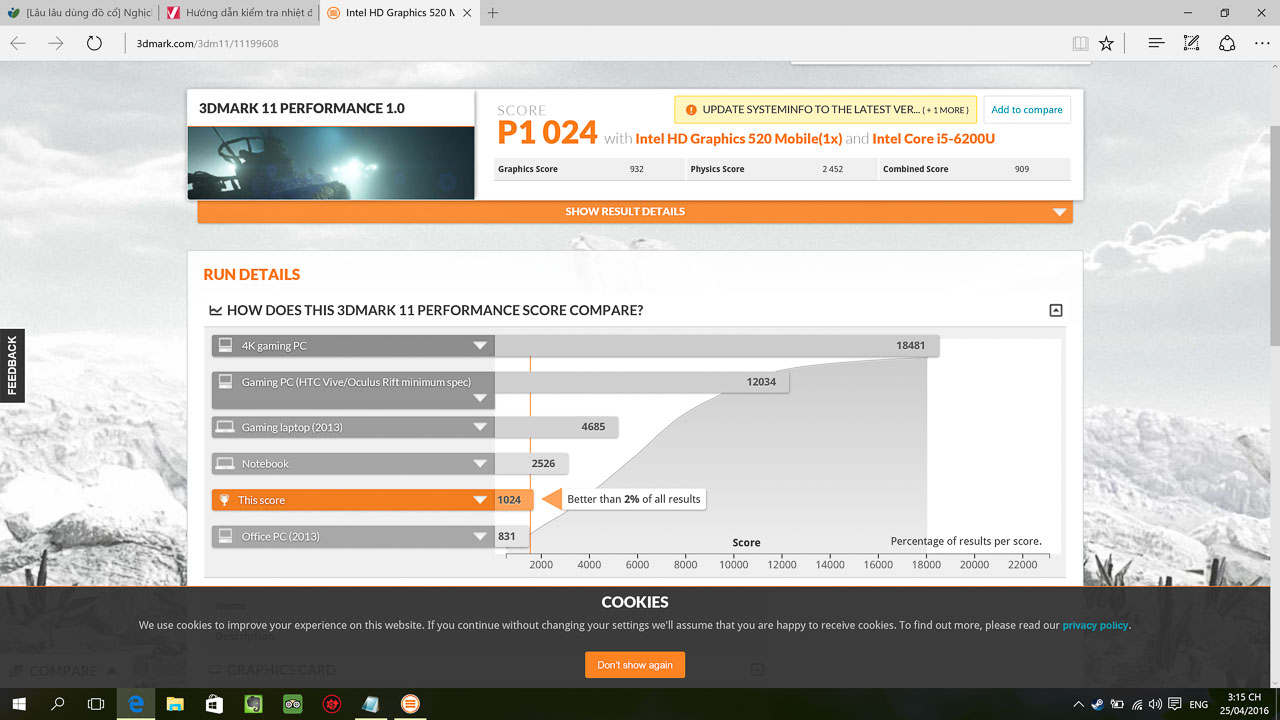Image resolution: width=1280 pixels, height=720 pixels.
Task: Open a new browser tab
Action: pos(493,13)
